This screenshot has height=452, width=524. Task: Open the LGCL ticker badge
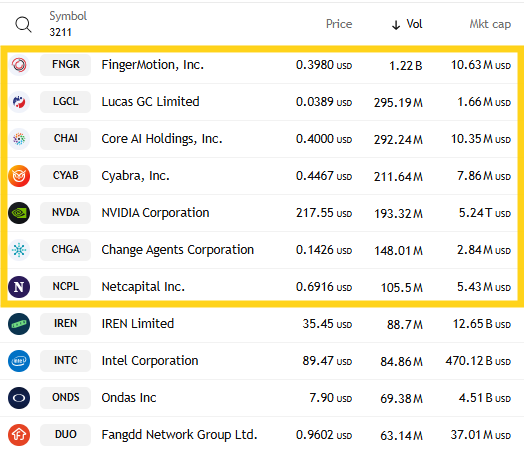66,102
